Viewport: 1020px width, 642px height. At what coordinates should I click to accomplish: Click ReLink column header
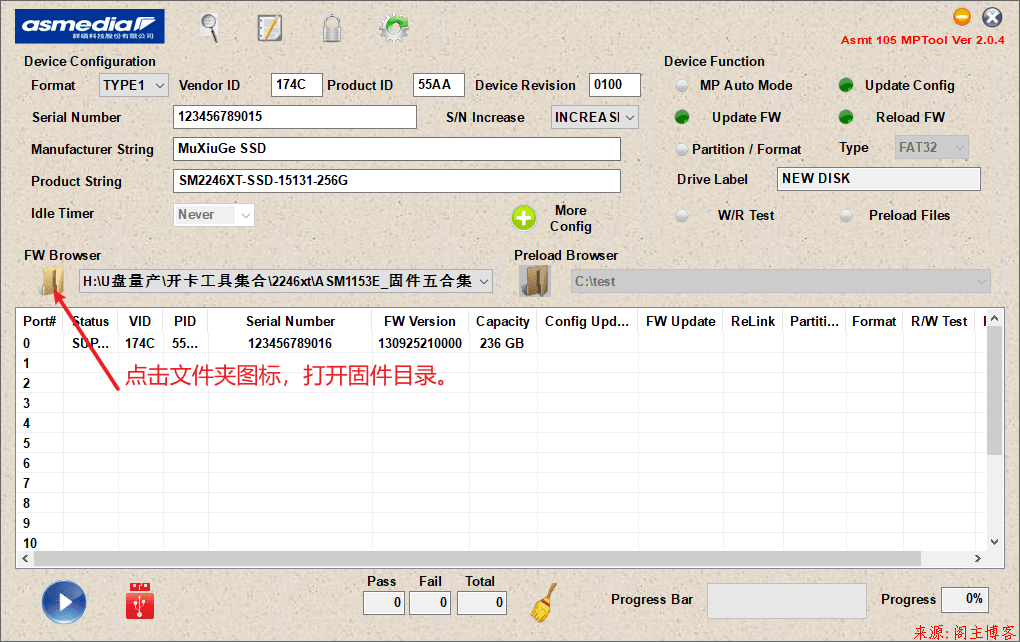(753, 321)
